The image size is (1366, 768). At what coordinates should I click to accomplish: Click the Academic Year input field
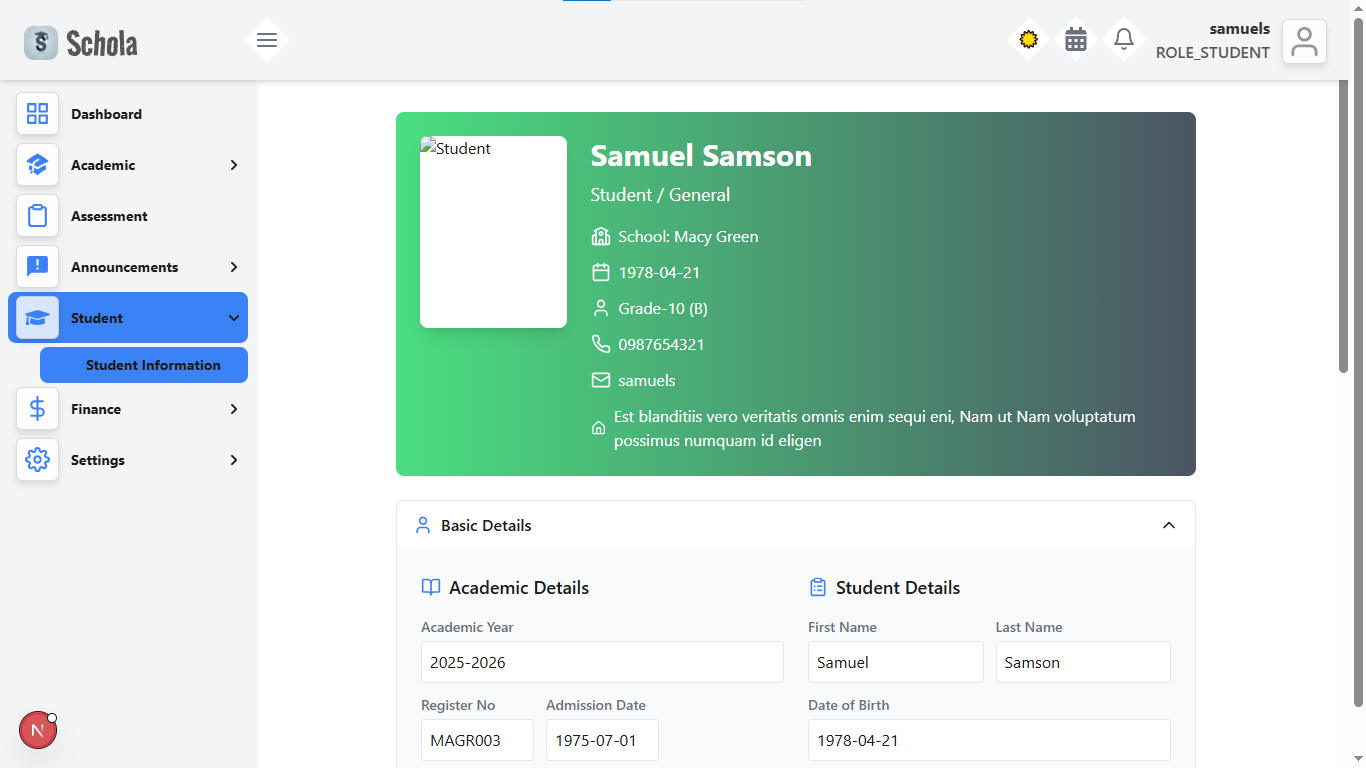[601, 662]
